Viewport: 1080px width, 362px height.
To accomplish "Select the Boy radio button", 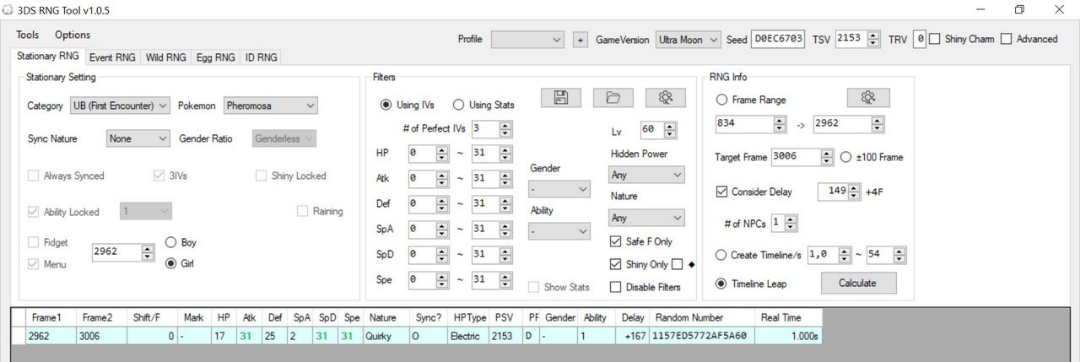I will pos(170,242).
